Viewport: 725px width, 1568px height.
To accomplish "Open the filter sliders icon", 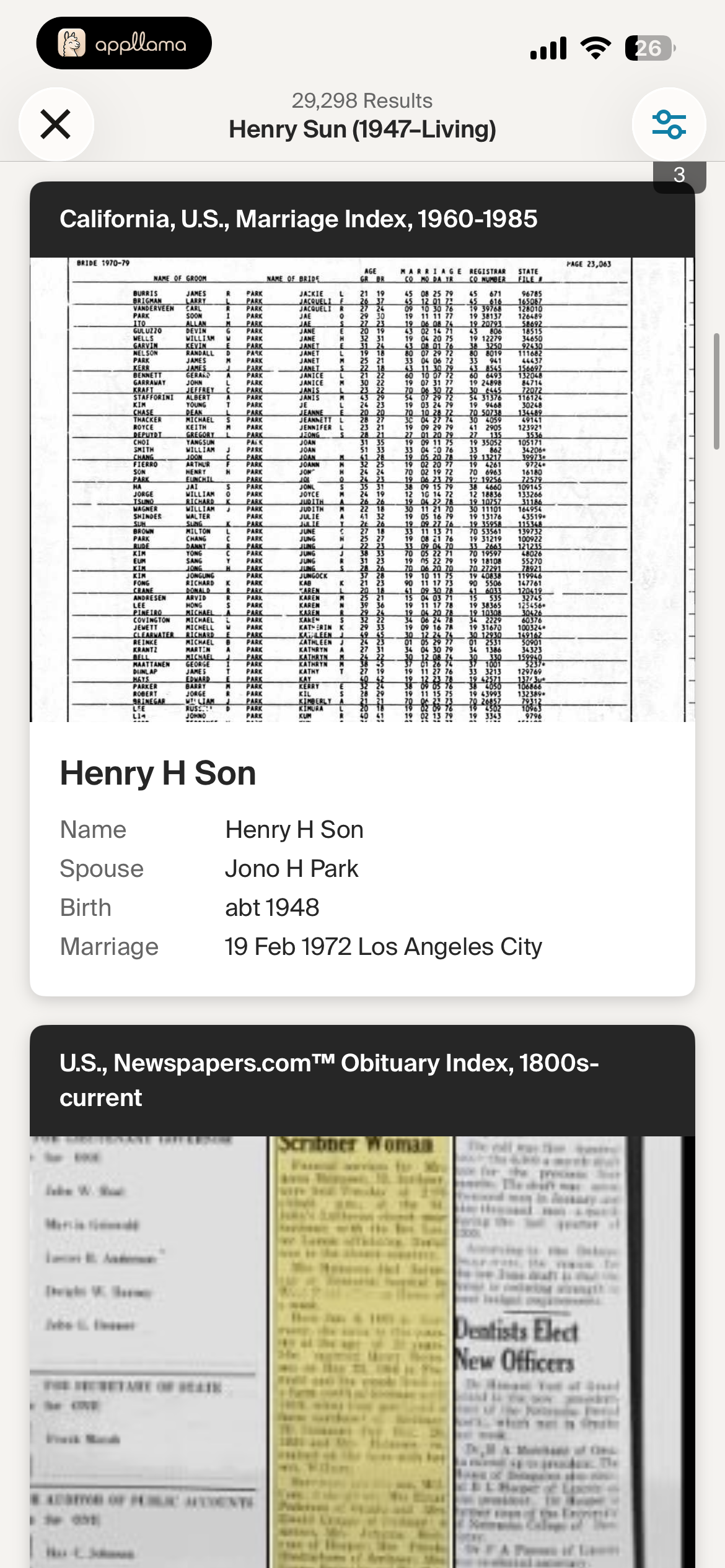I will (669, 124).
